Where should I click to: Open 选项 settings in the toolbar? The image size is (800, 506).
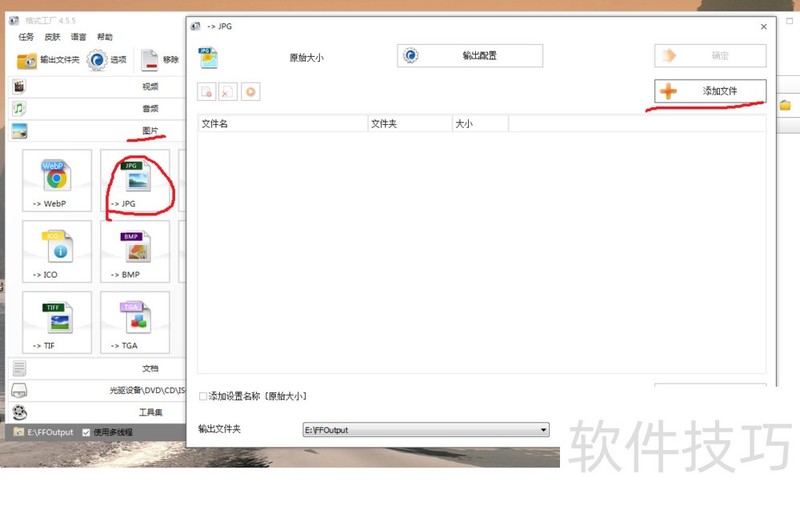pyautogui.click(x=106, y=60)
